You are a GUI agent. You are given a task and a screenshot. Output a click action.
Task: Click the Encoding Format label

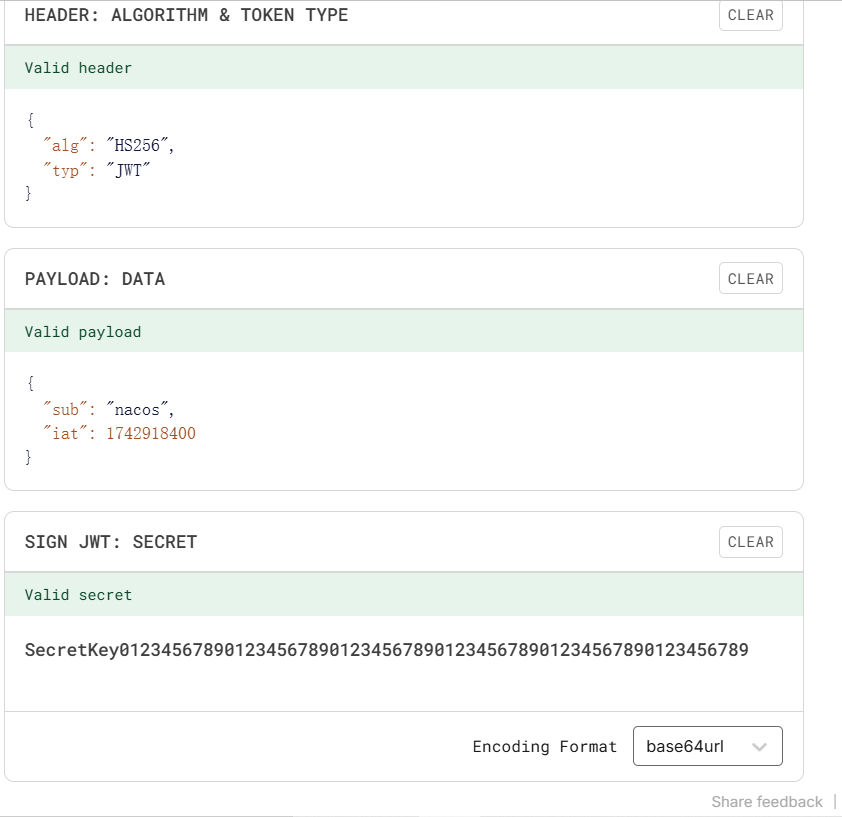tap(544, 747)
